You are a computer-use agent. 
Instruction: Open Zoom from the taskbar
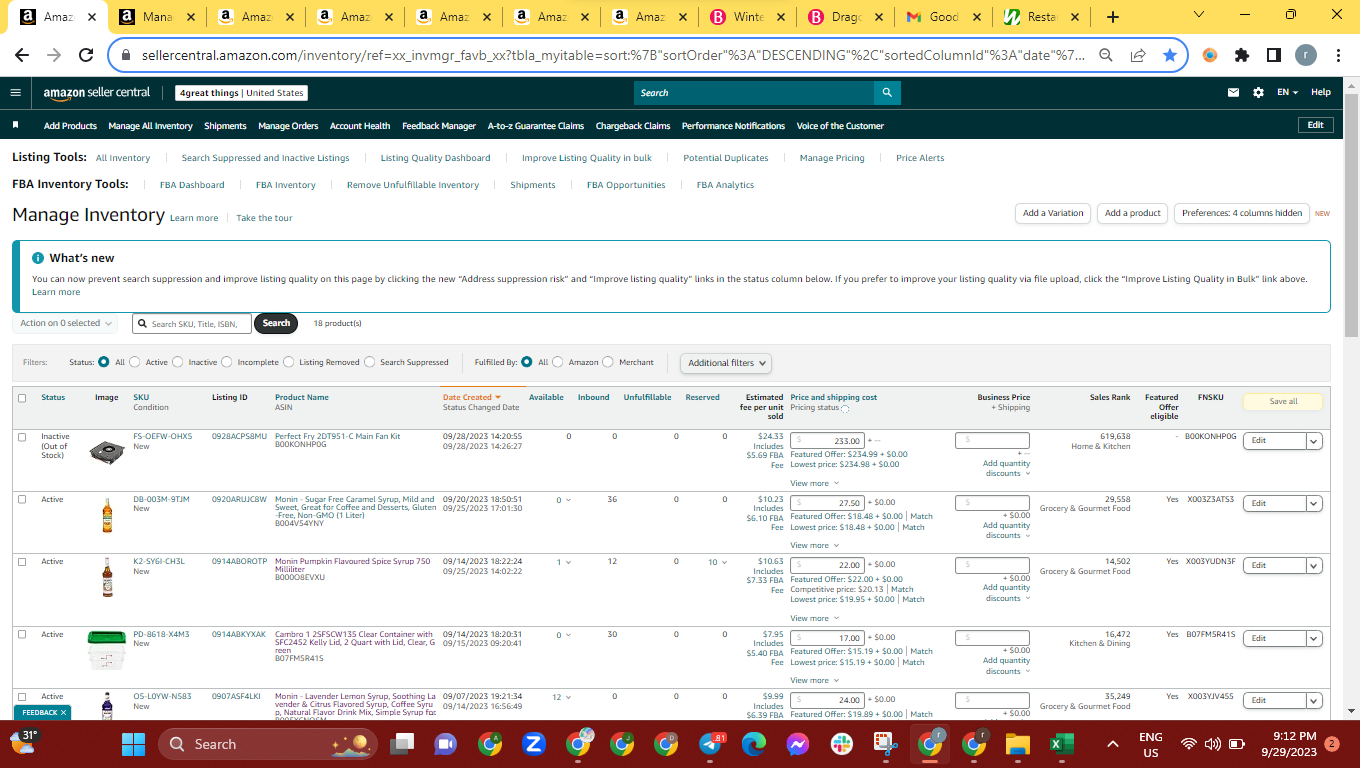[x=533, y=744]
